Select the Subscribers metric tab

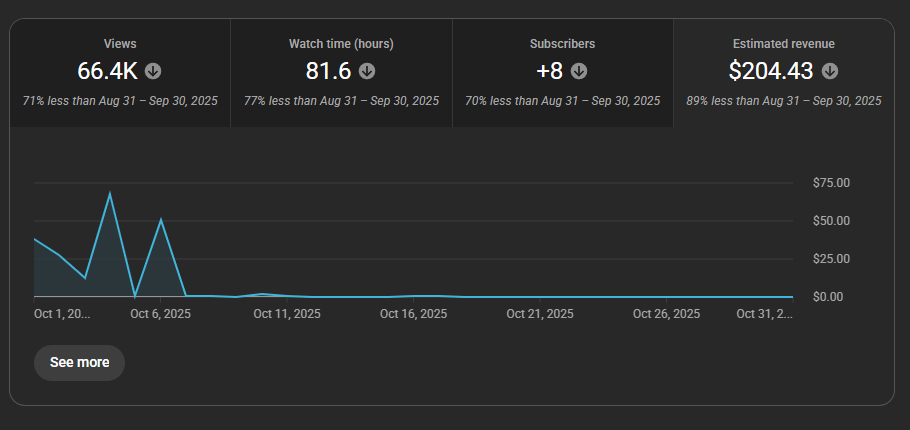562,44
